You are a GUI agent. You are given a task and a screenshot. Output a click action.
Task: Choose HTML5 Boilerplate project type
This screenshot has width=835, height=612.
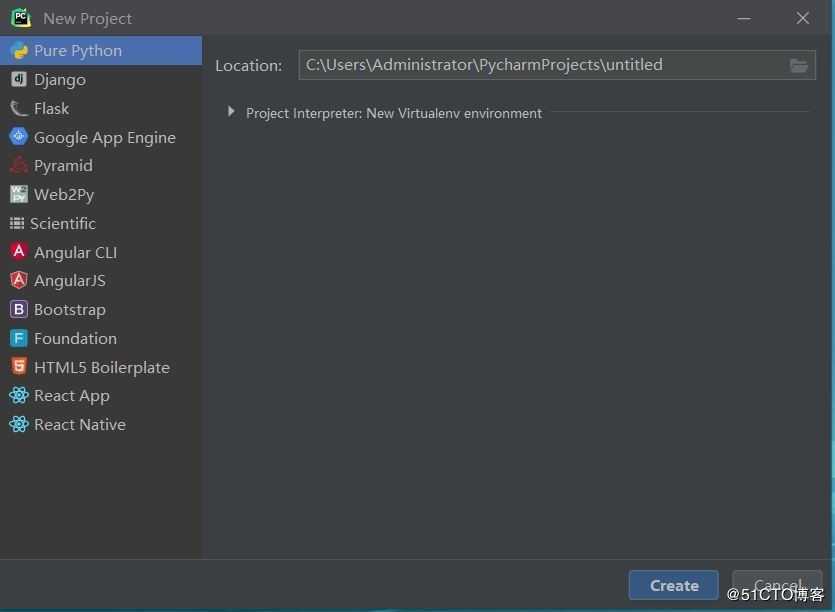[x=101, y=367]
